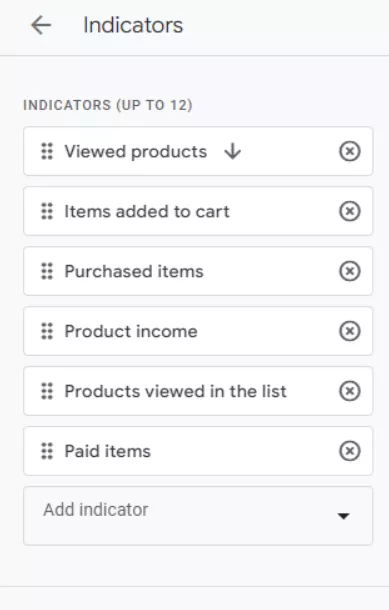Viewport: 389px width, 610px height.
Task: Click the drag handle of Viewed products
Action: point(47,151)
